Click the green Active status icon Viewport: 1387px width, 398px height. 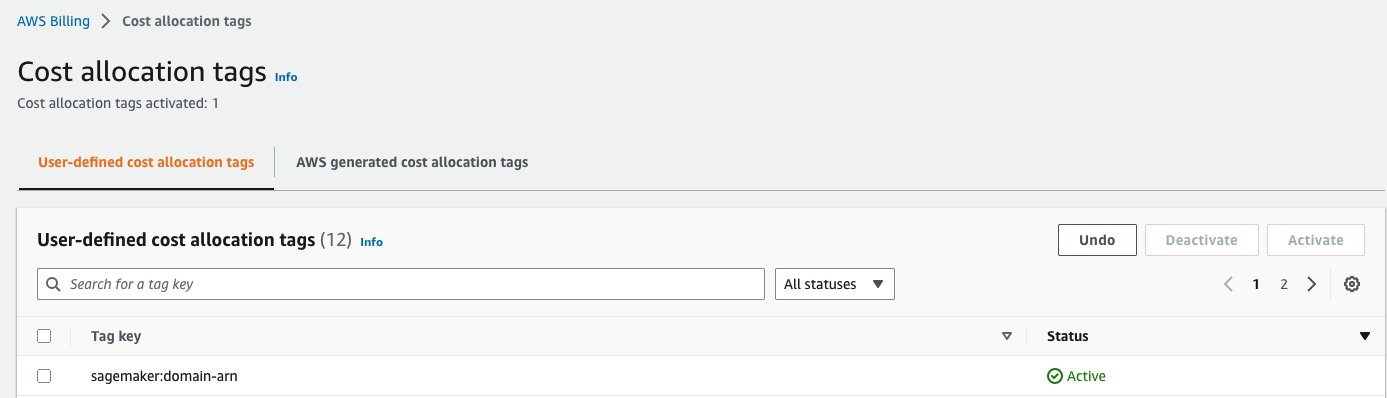tap(1054, 377)
